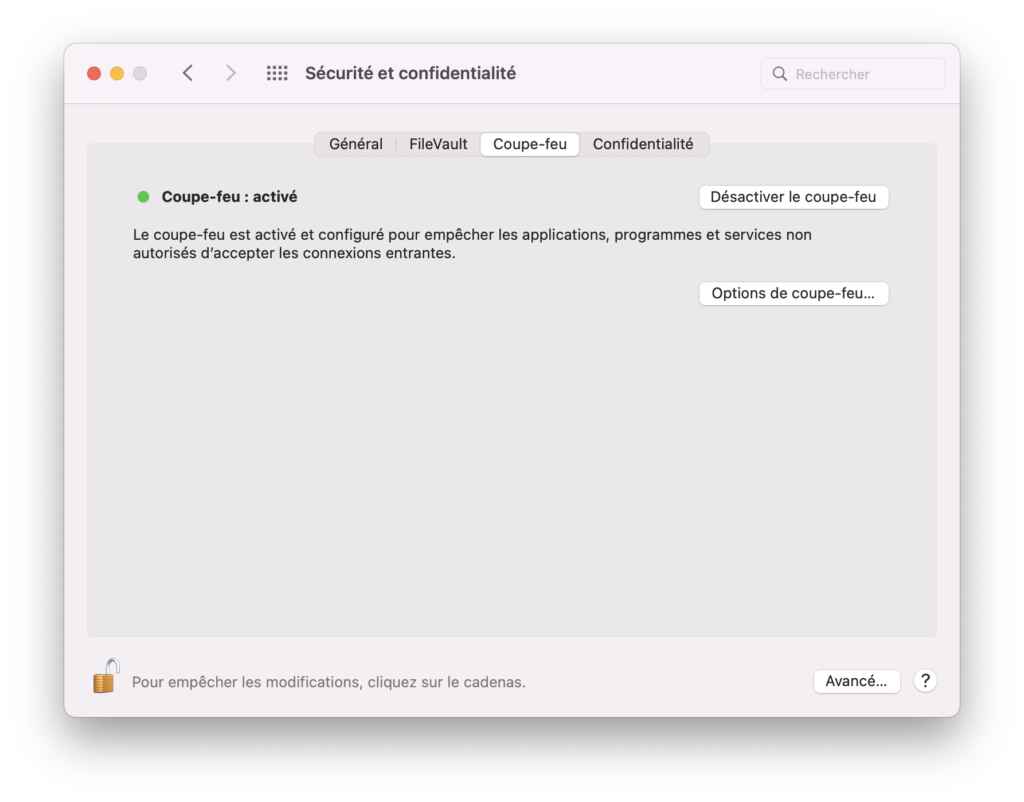Go back with the left chevron arrow

coord(188,73)
